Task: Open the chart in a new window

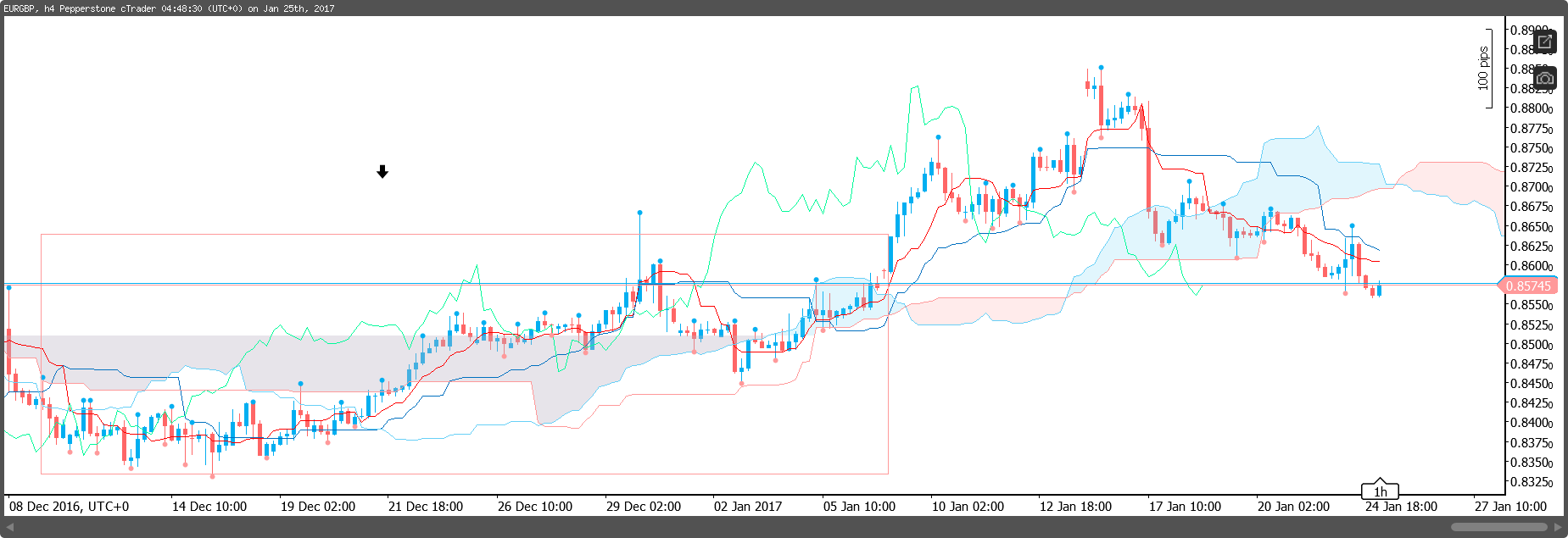Action: pyautogui.click(x=1544, y=42)
